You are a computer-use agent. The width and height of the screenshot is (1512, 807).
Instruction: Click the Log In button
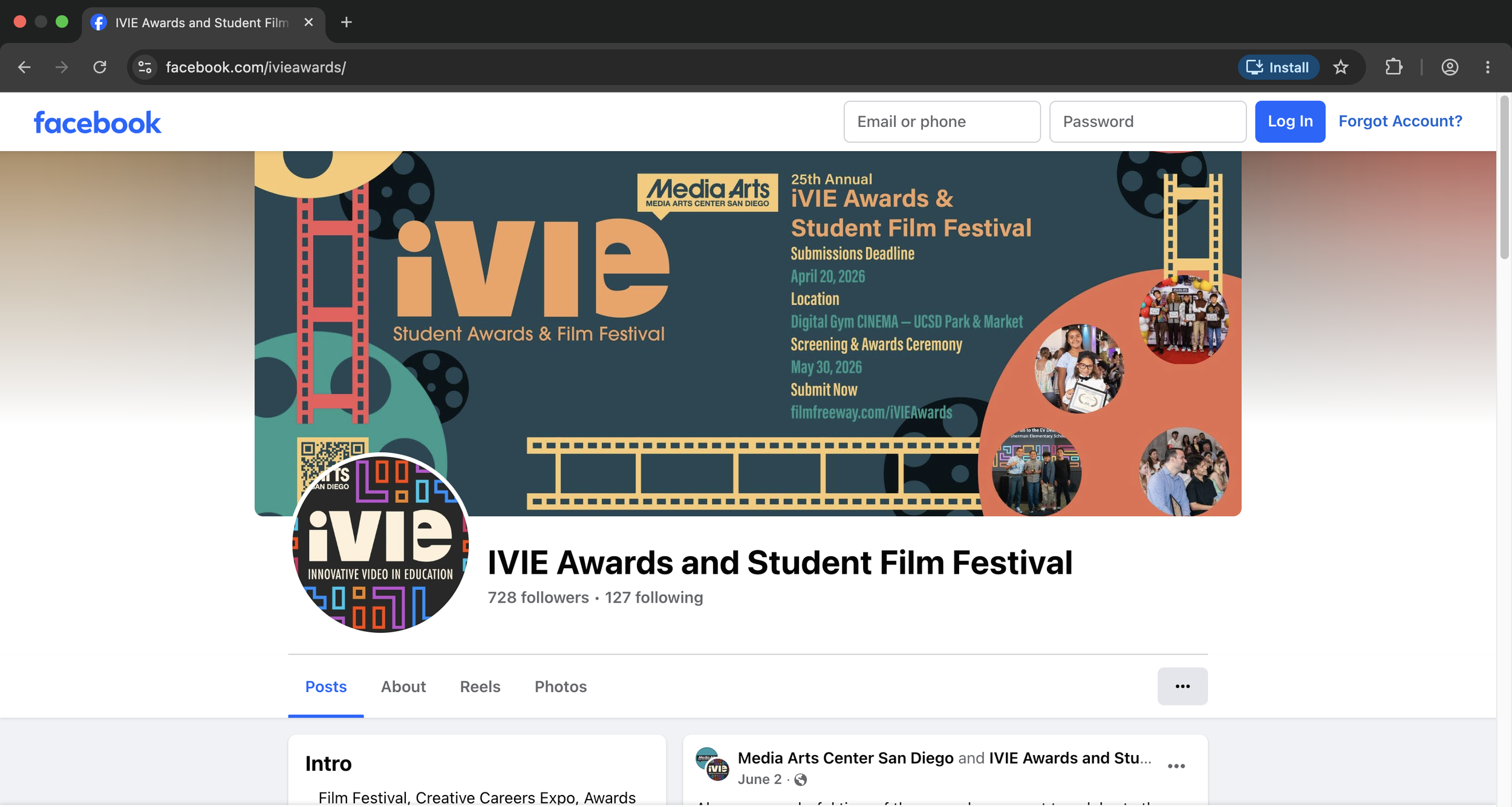click(x=1290, y=122)
